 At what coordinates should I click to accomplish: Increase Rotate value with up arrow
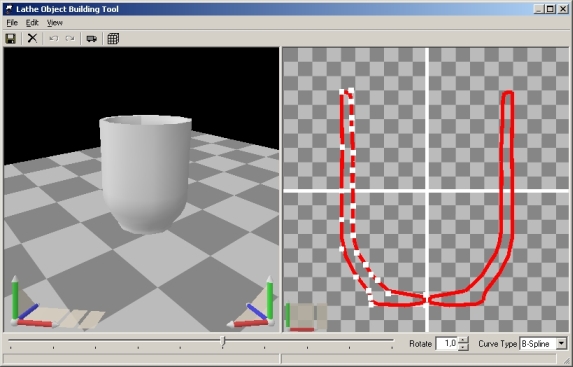(x=463, y=340)
